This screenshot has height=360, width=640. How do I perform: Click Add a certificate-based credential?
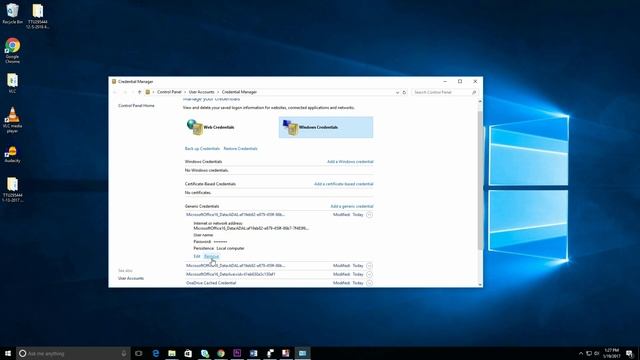click(x=344, y=184)
